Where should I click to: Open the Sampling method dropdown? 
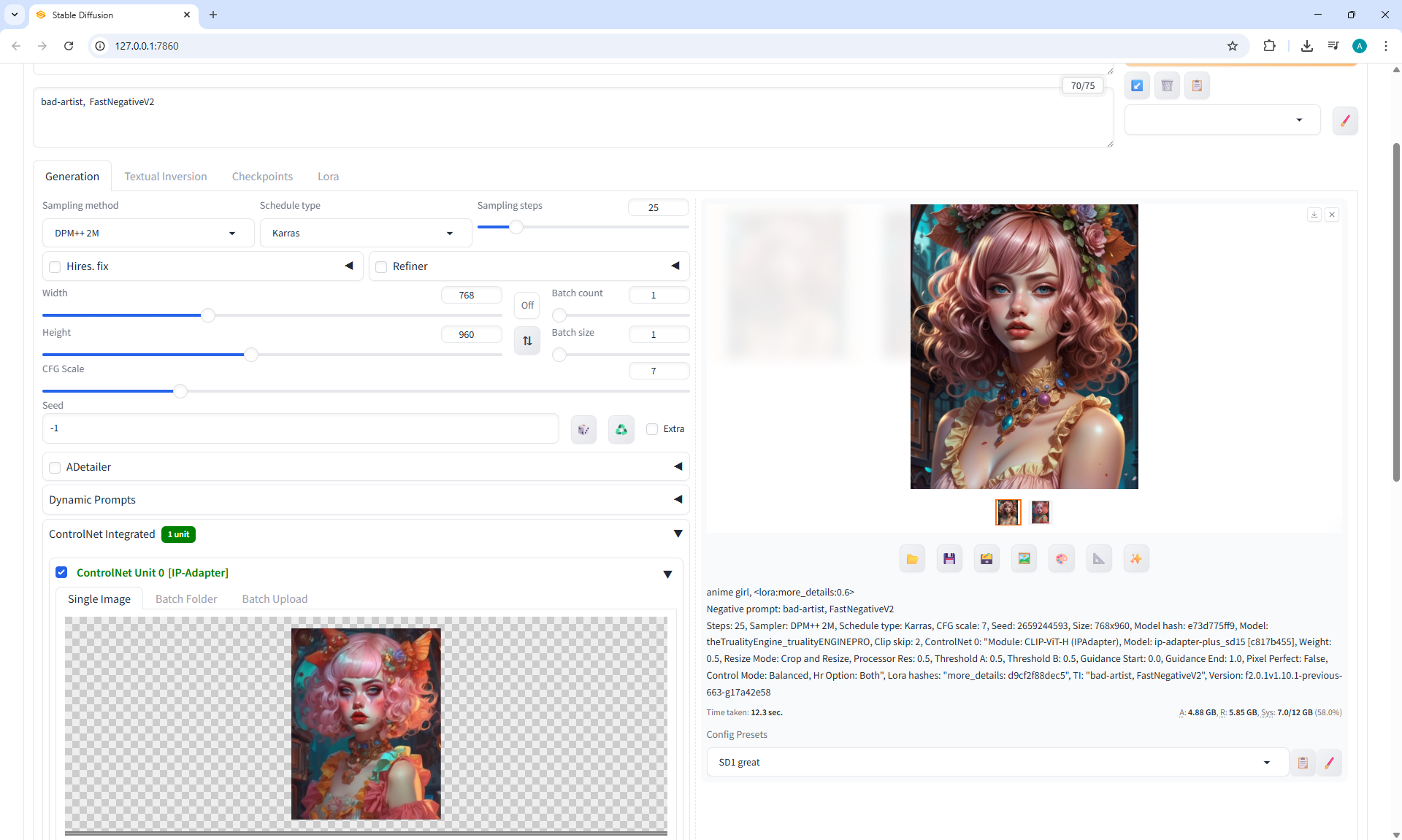click(x=145, y=234)
